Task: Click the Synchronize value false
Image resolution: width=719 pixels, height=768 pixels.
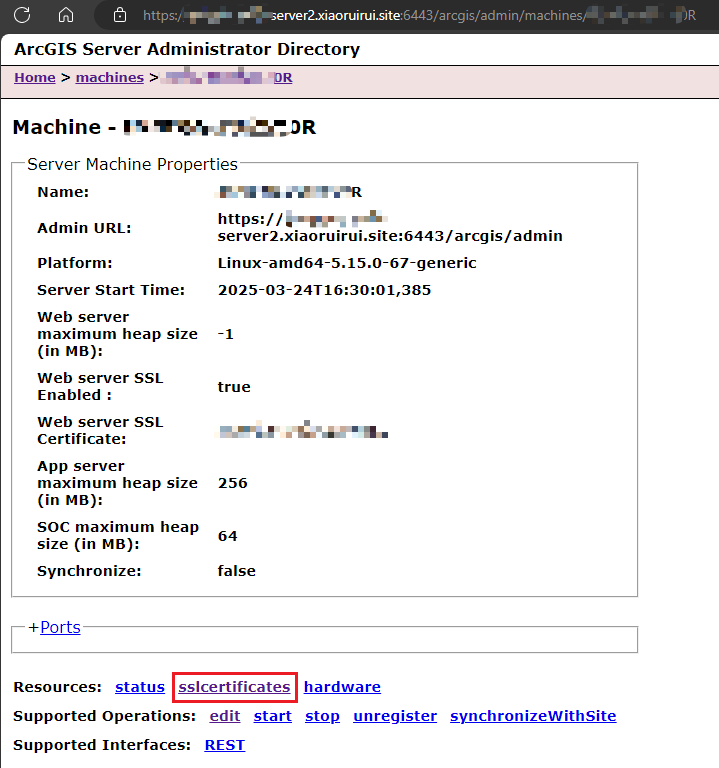Action: click(237, 571)
